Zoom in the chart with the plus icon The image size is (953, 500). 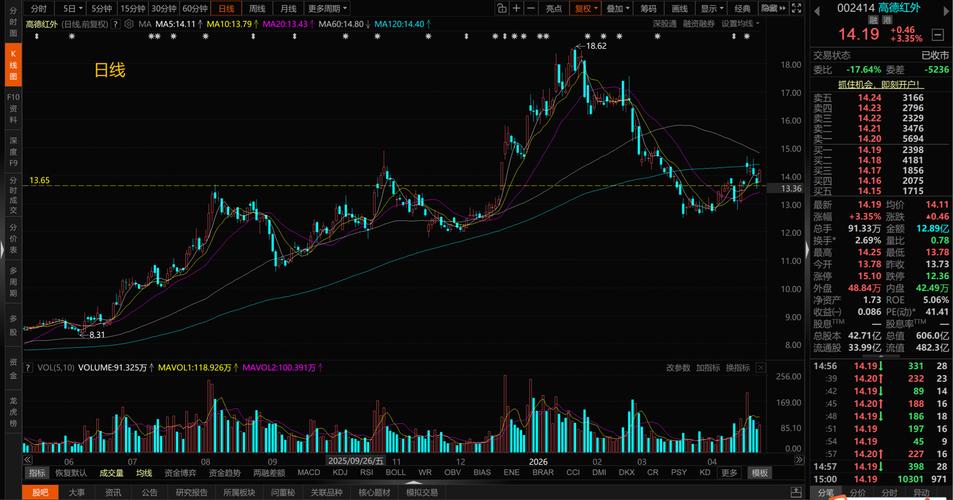click(516, 9)
